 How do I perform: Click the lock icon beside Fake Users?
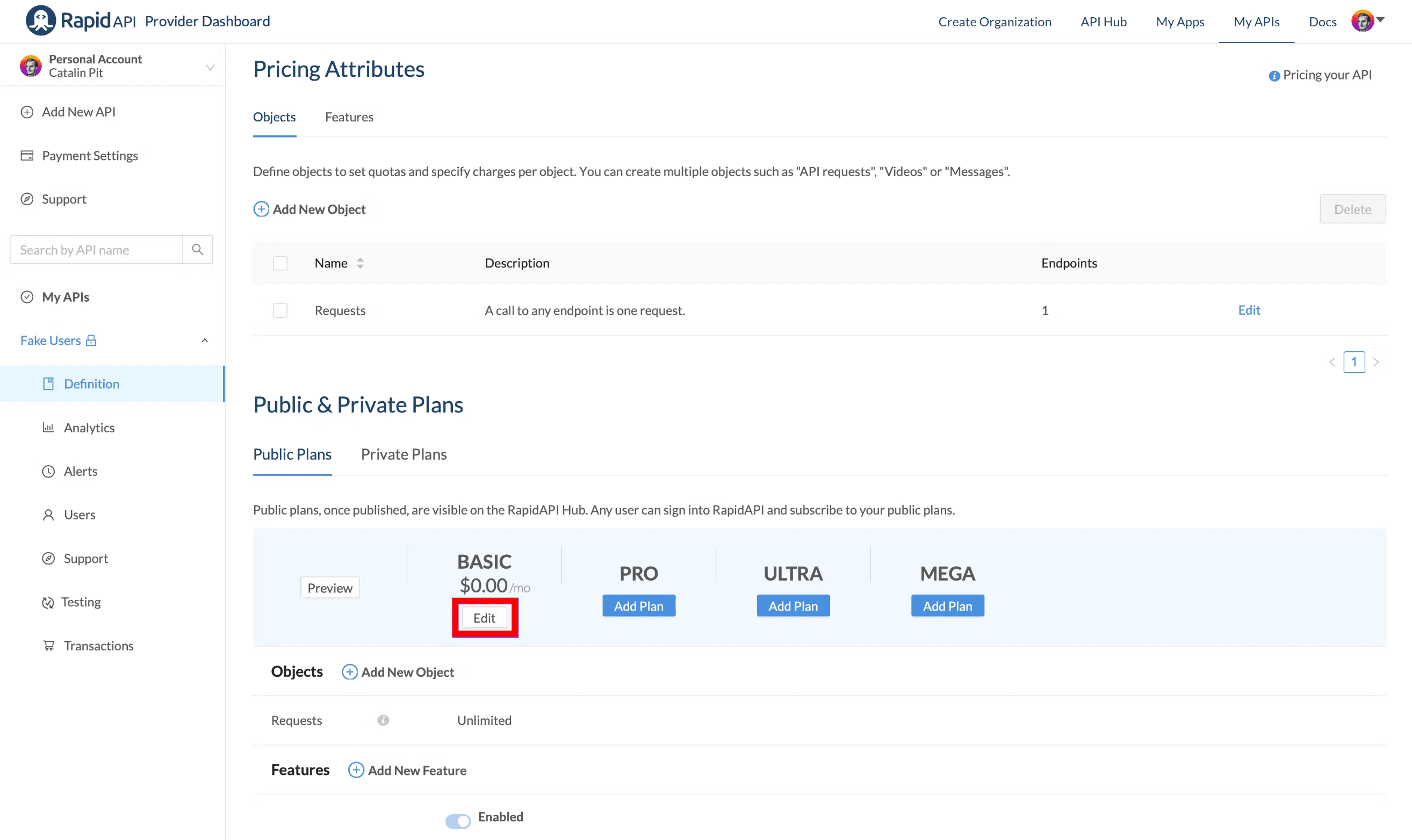click(x=91, y=340)
